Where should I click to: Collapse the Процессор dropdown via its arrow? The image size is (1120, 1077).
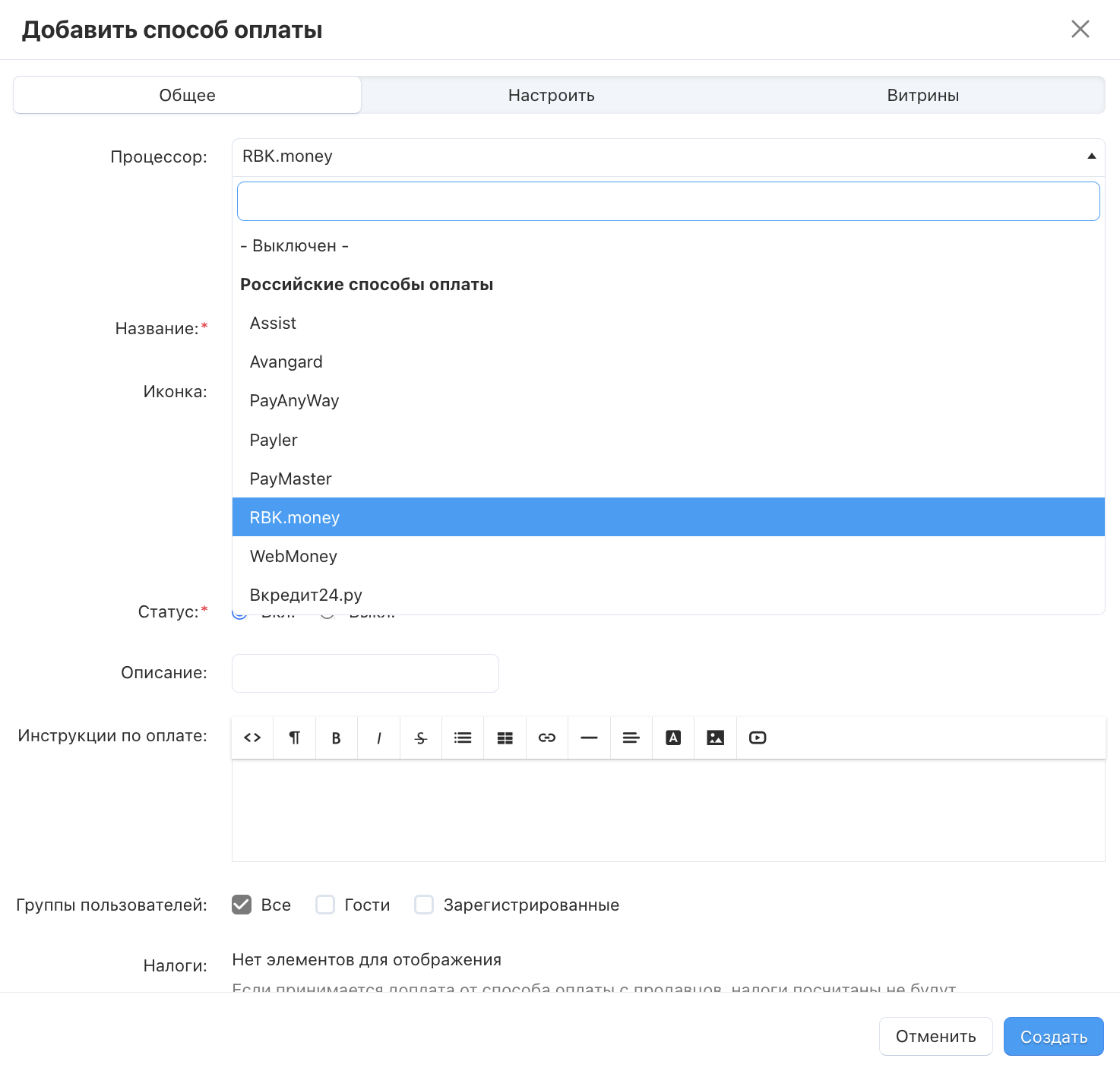click(x=1091, y=156)
